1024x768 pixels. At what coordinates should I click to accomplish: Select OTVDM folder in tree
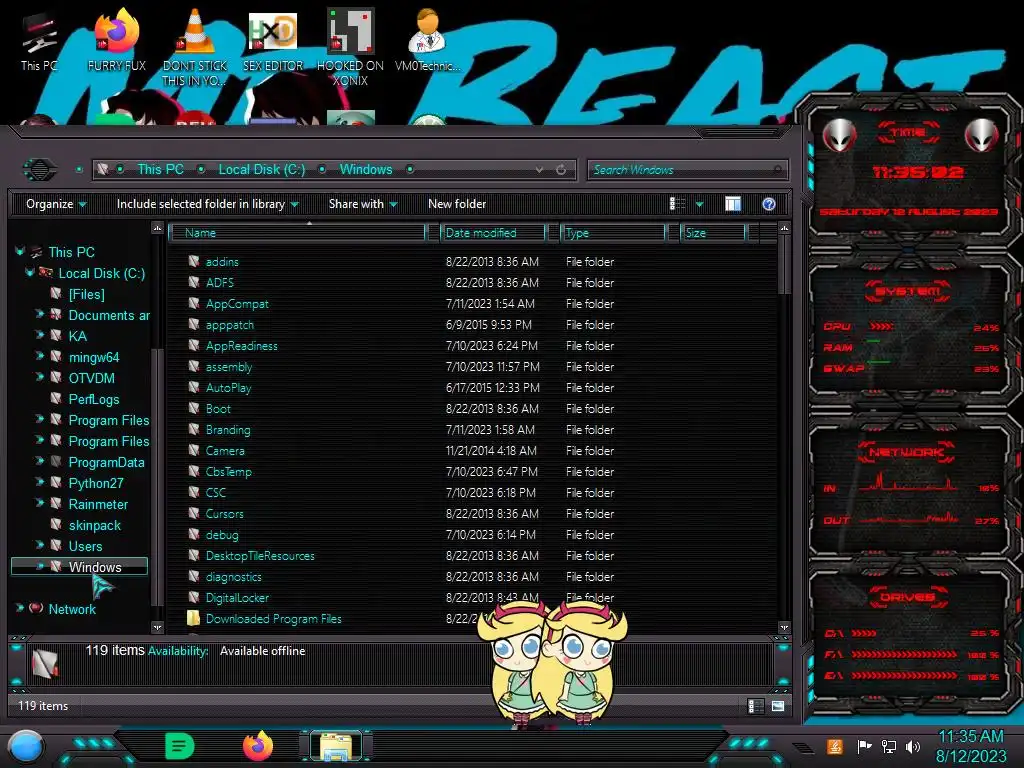coord(91,378)
